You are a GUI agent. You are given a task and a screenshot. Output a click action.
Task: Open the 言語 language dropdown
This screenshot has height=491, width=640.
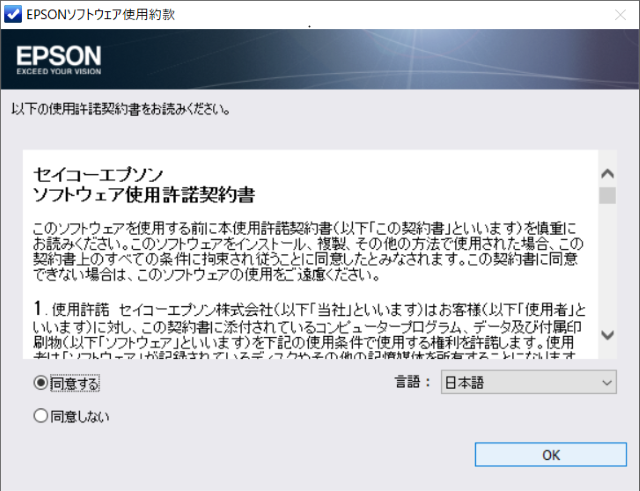529,382
